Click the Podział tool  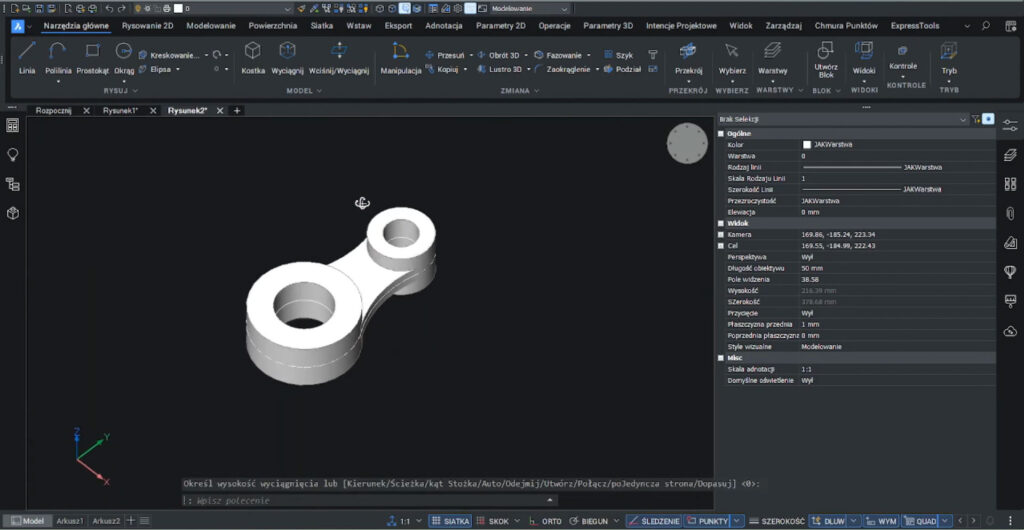(622, 69)
